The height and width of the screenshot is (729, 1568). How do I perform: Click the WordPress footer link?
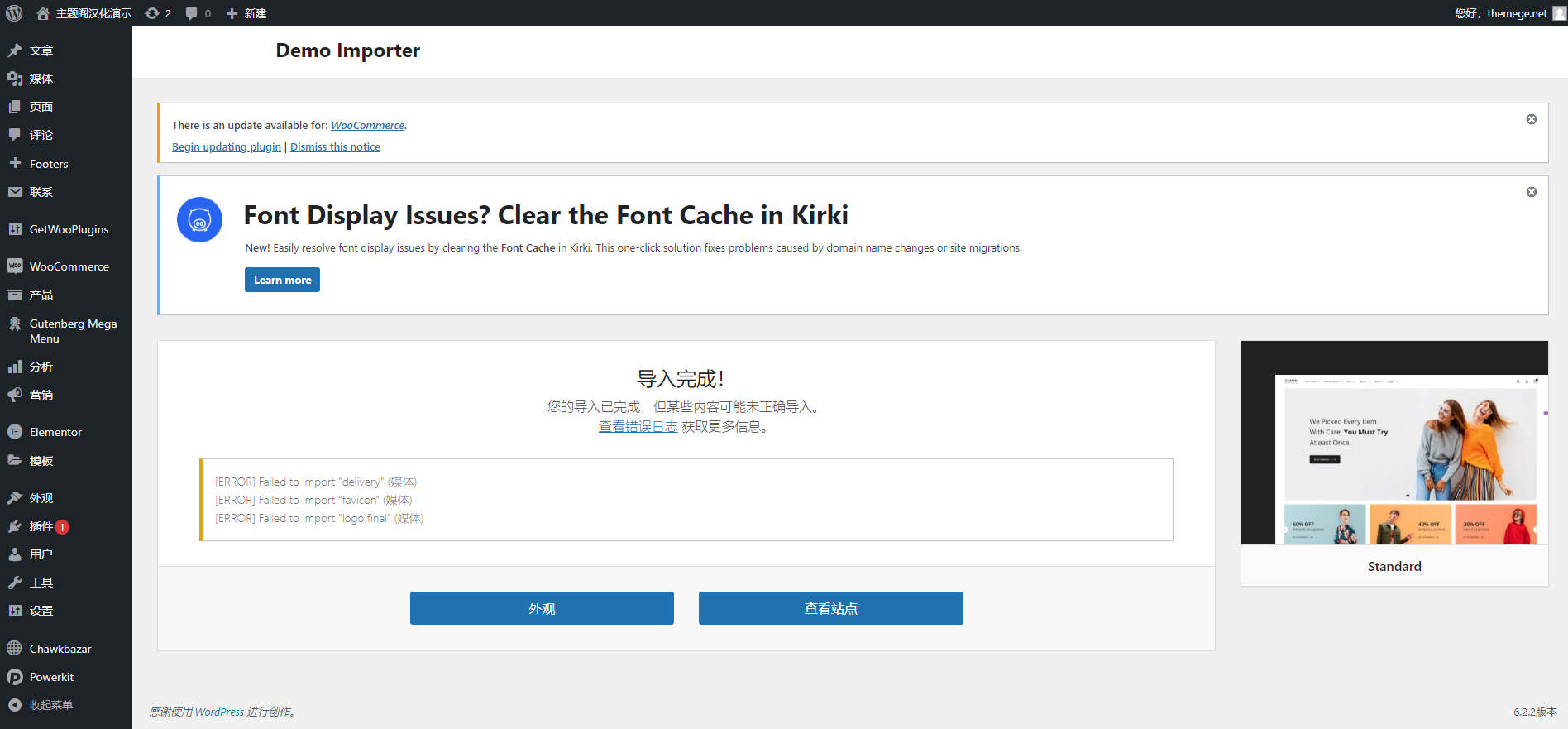tap(219, 712)
